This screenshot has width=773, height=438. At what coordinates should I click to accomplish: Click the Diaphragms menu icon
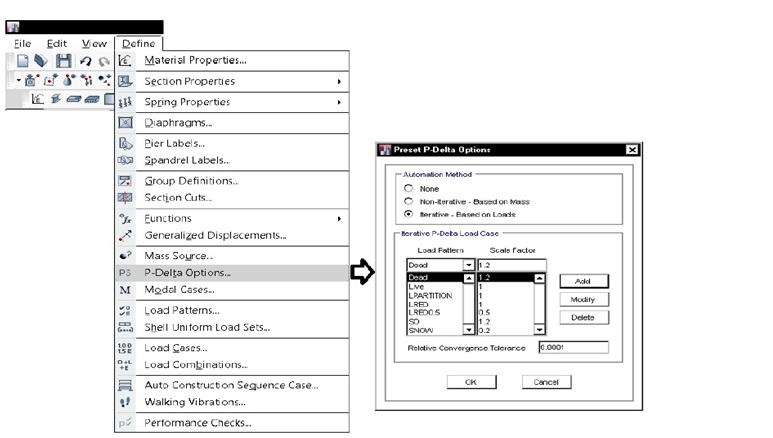125,122
